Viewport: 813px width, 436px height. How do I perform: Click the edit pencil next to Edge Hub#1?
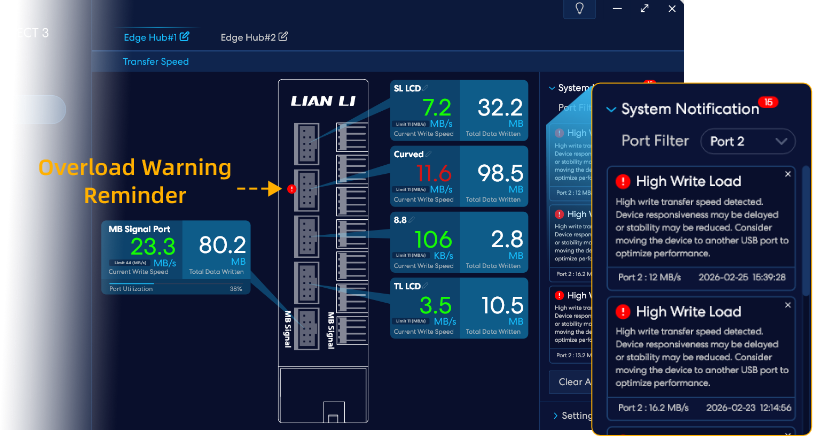pyautogui.click(x=185, y=37)
